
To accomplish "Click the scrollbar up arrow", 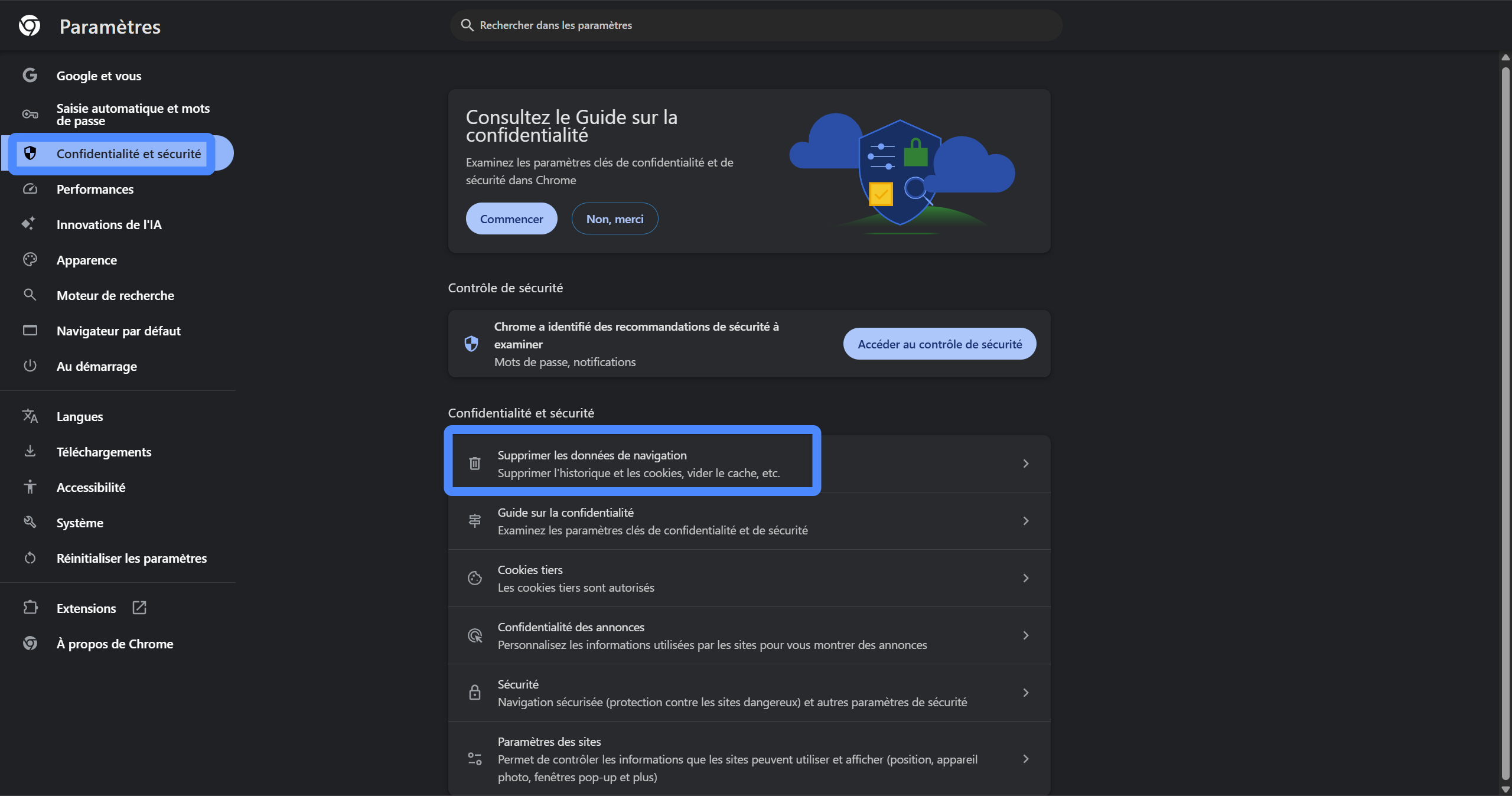I will pos(1506,57).
